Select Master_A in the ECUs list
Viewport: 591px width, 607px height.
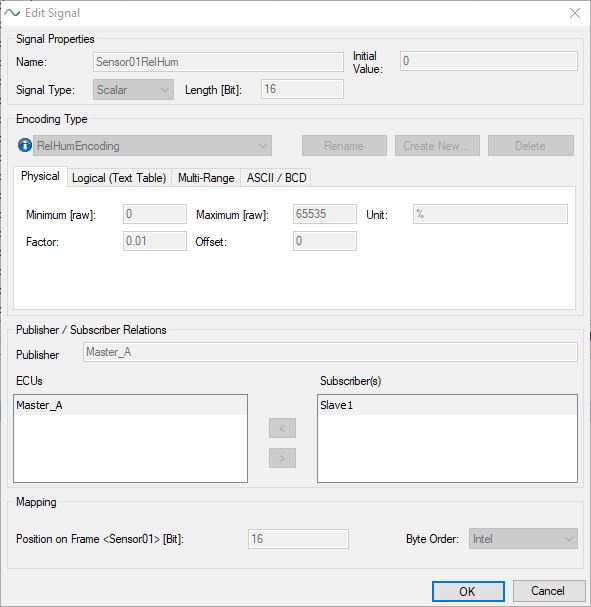[x=130, y=405]
